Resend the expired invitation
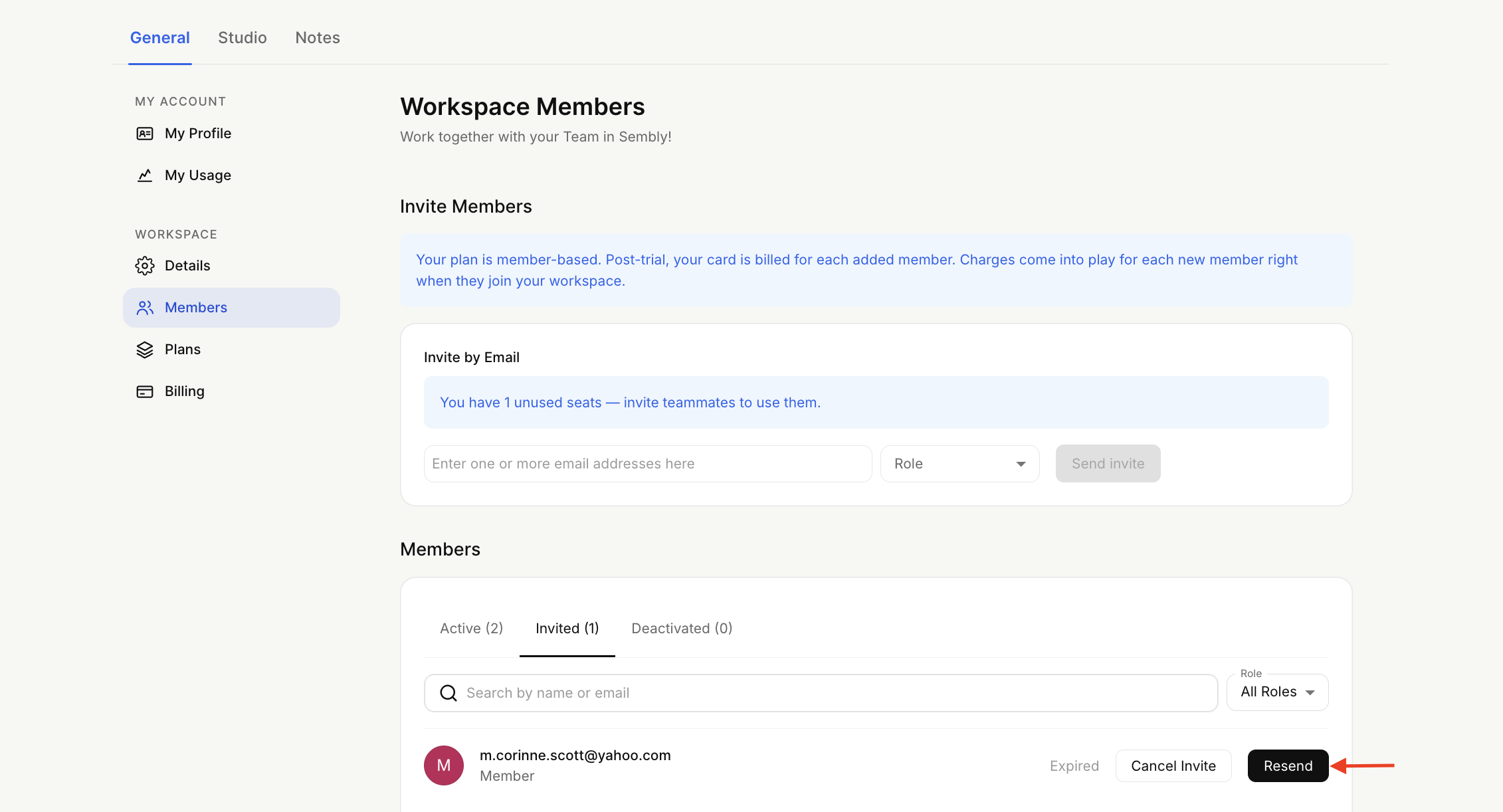 (x=1288, y=766)
